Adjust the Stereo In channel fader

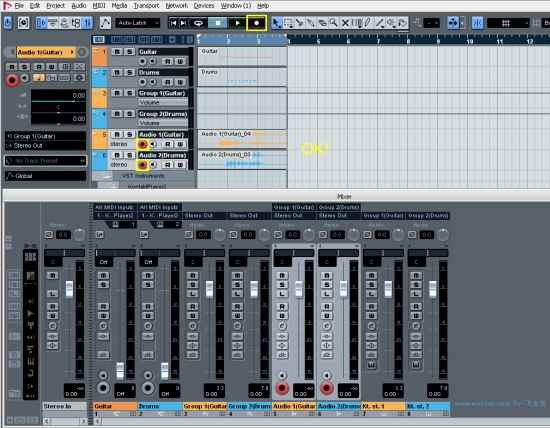[69, 289]
